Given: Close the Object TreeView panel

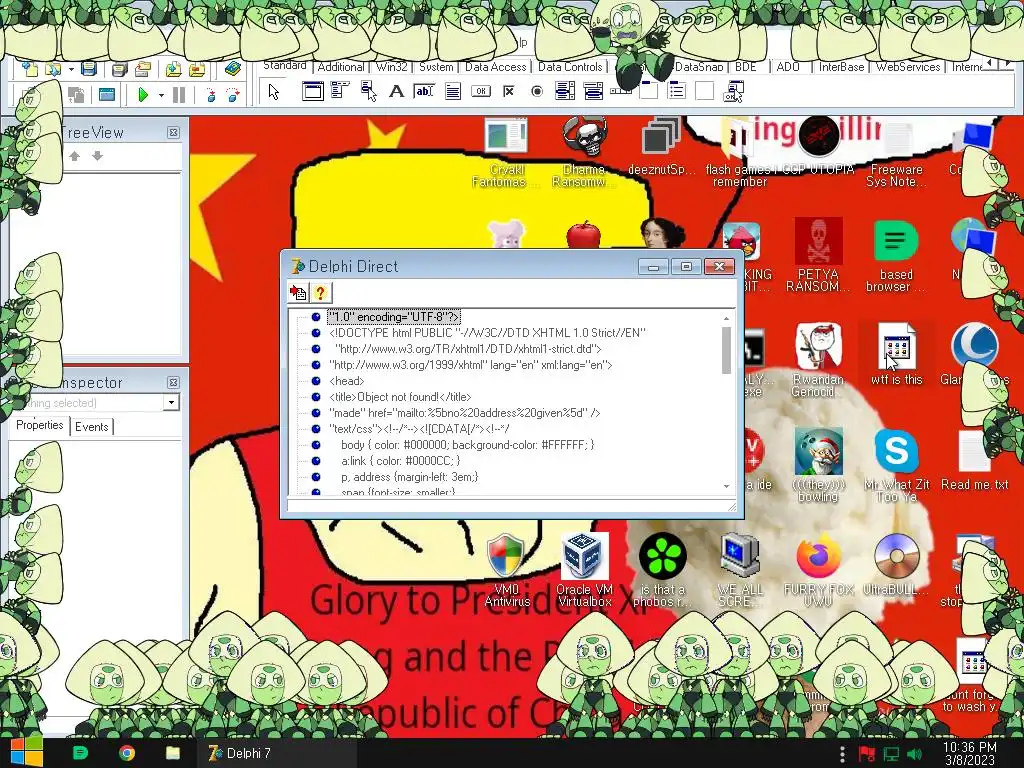Looking at the screenshot, I should point(173,133).
